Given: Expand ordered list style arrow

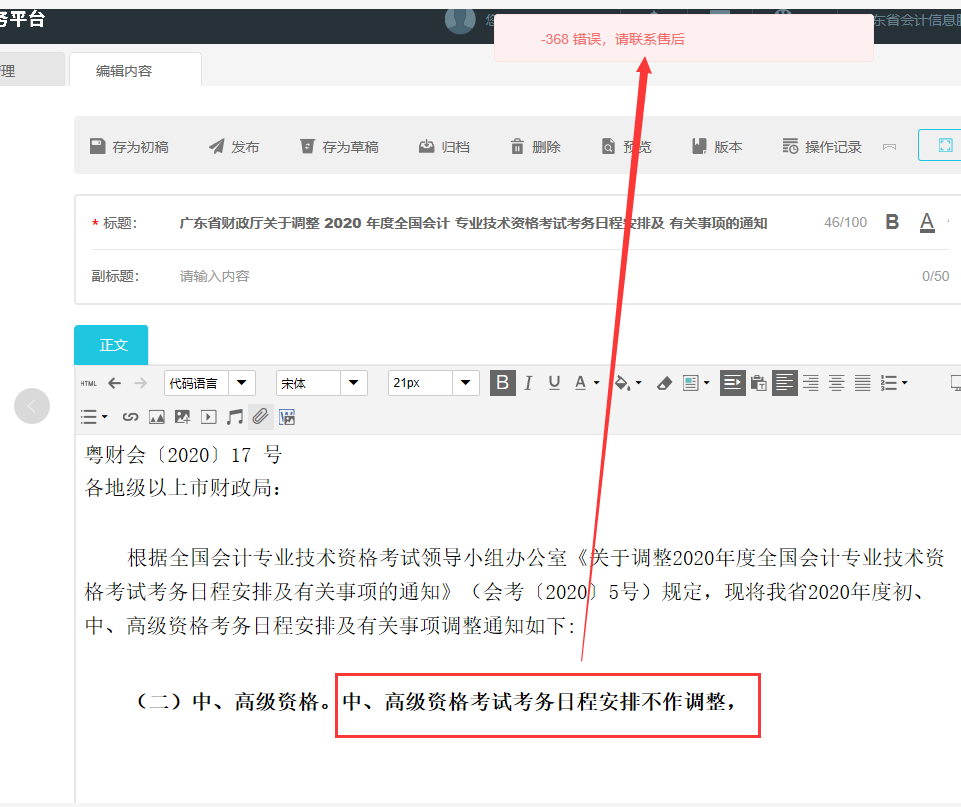Looking at the screenshot, I should (x=905, y=383).
